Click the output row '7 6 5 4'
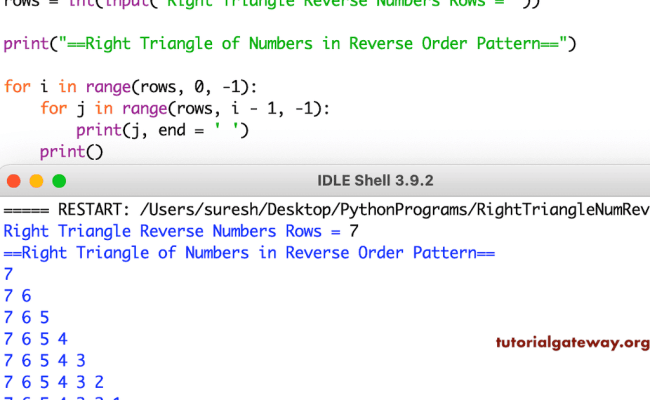This screenshot has width=650, height=400. (x=36, y=339)
